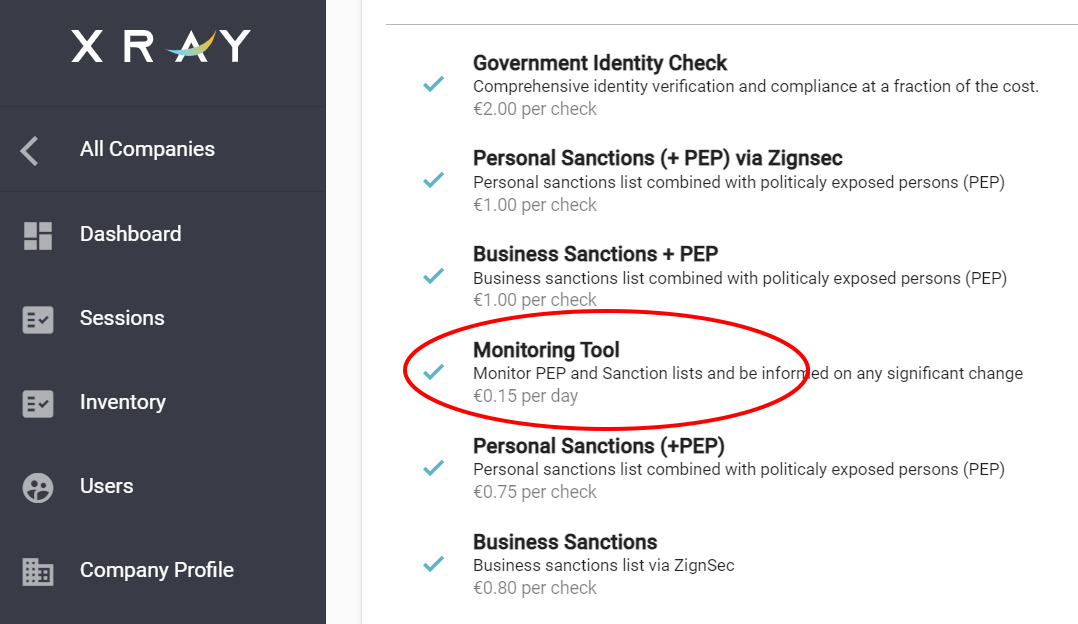Click the back chevron beside All Companies
The image size is (1078, 624).
pos(30,151)
